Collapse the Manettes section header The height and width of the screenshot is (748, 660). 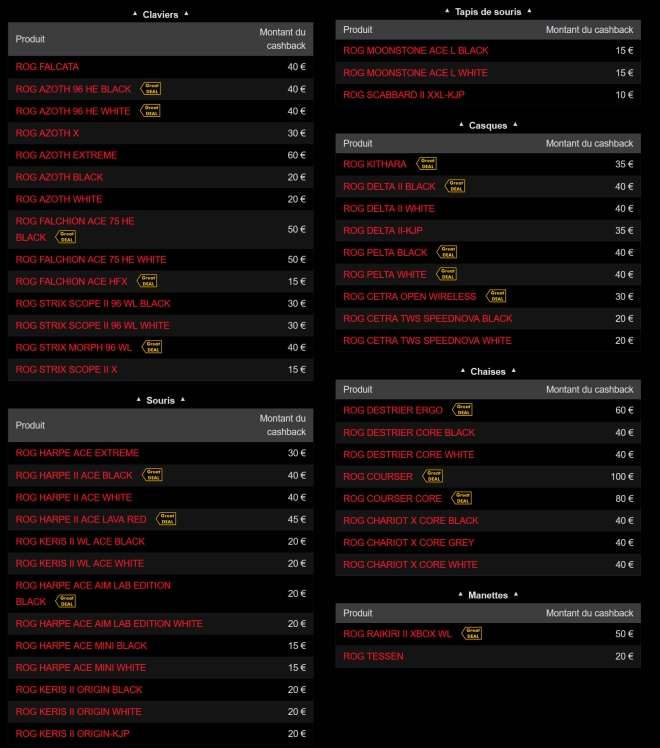tap(488, 595)
